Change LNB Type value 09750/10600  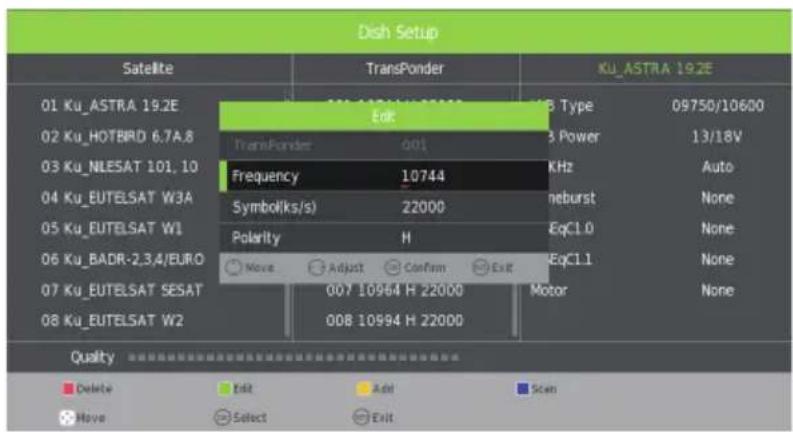pyautogui.click(x=718, y=106)
